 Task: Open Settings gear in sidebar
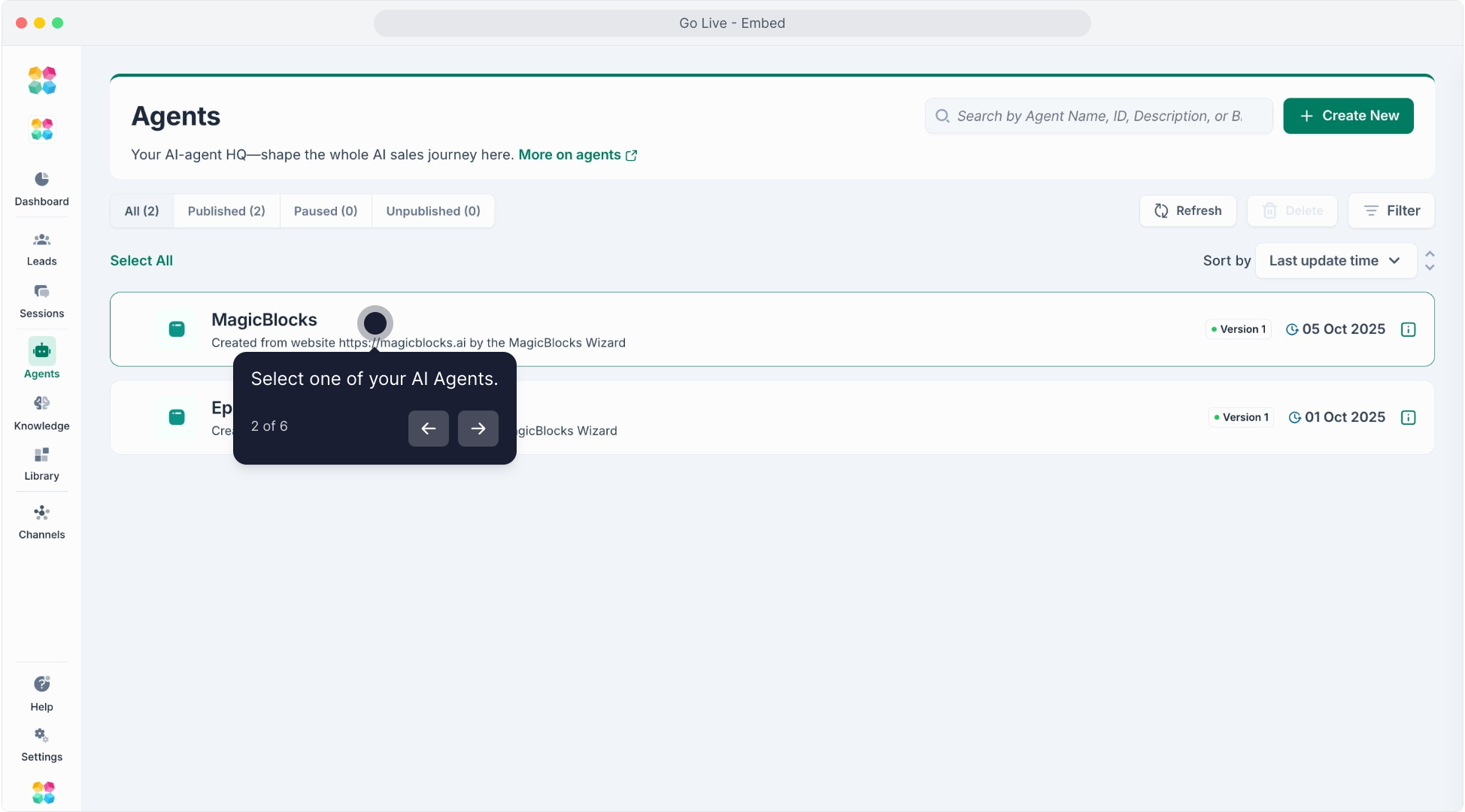41,735
